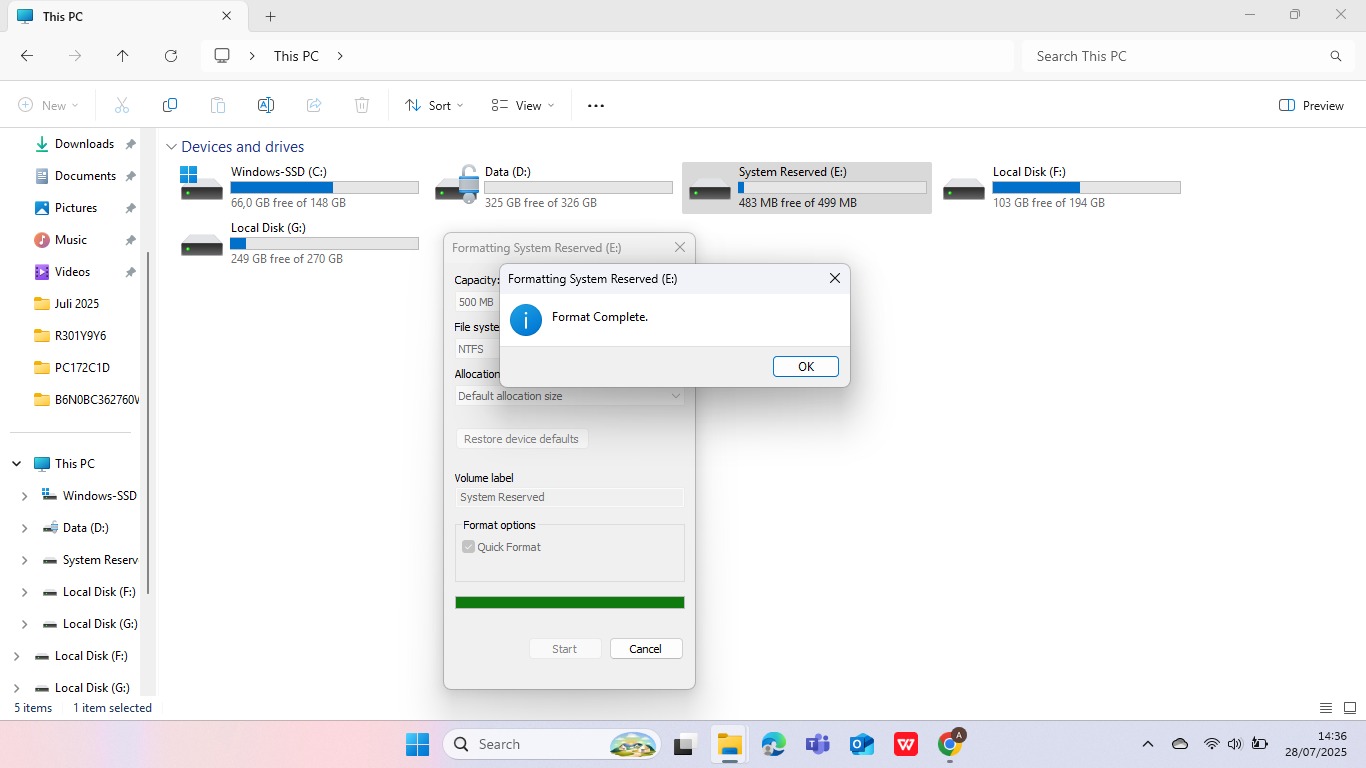This screenshot has width=1366, height=768.
Task: Open Google Chrome from the taskbar
Action: pos(950,744)
